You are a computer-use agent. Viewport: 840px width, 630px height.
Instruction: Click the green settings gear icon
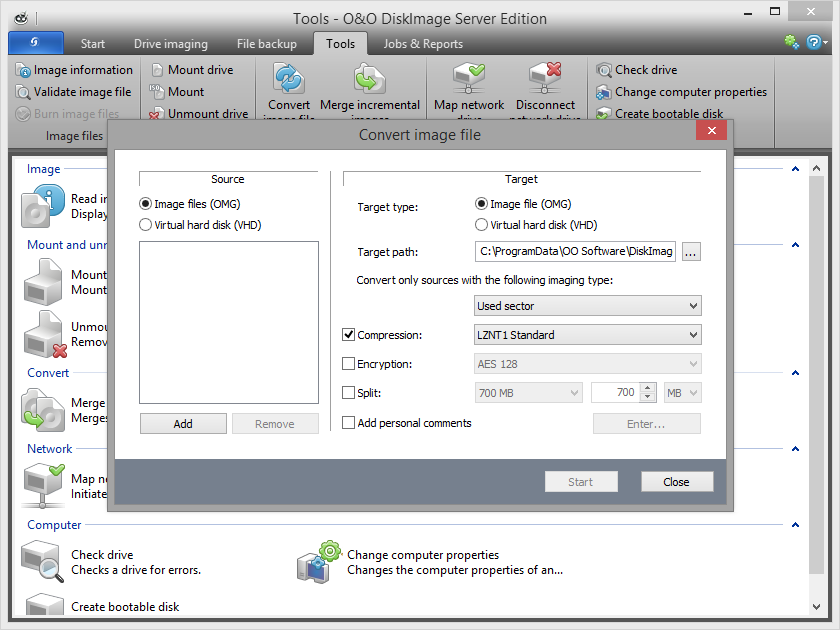pos(792,42)
